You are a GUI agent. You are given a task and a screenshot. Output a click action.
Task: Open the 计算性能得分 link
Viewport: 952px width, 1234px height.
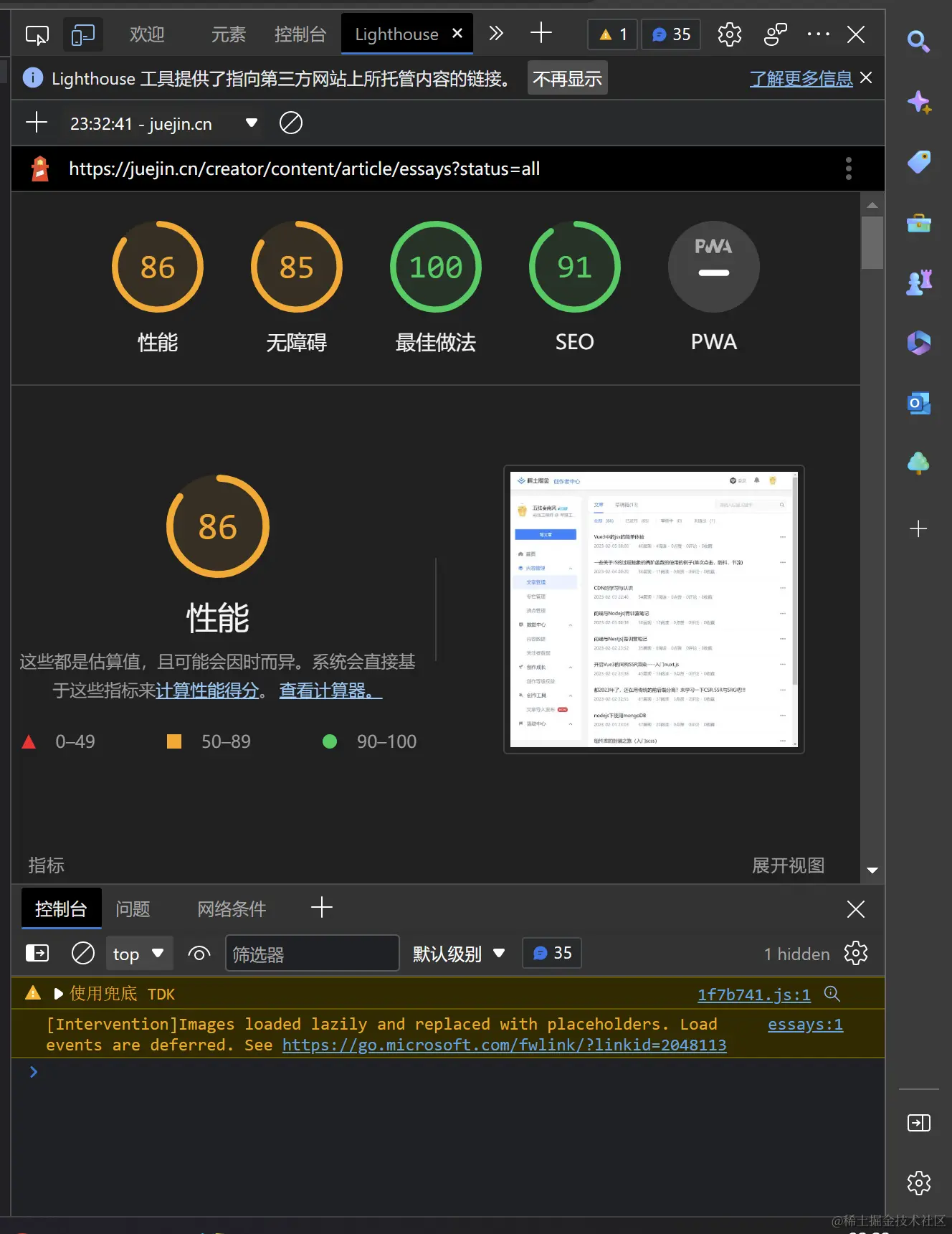tap(207, 690)
